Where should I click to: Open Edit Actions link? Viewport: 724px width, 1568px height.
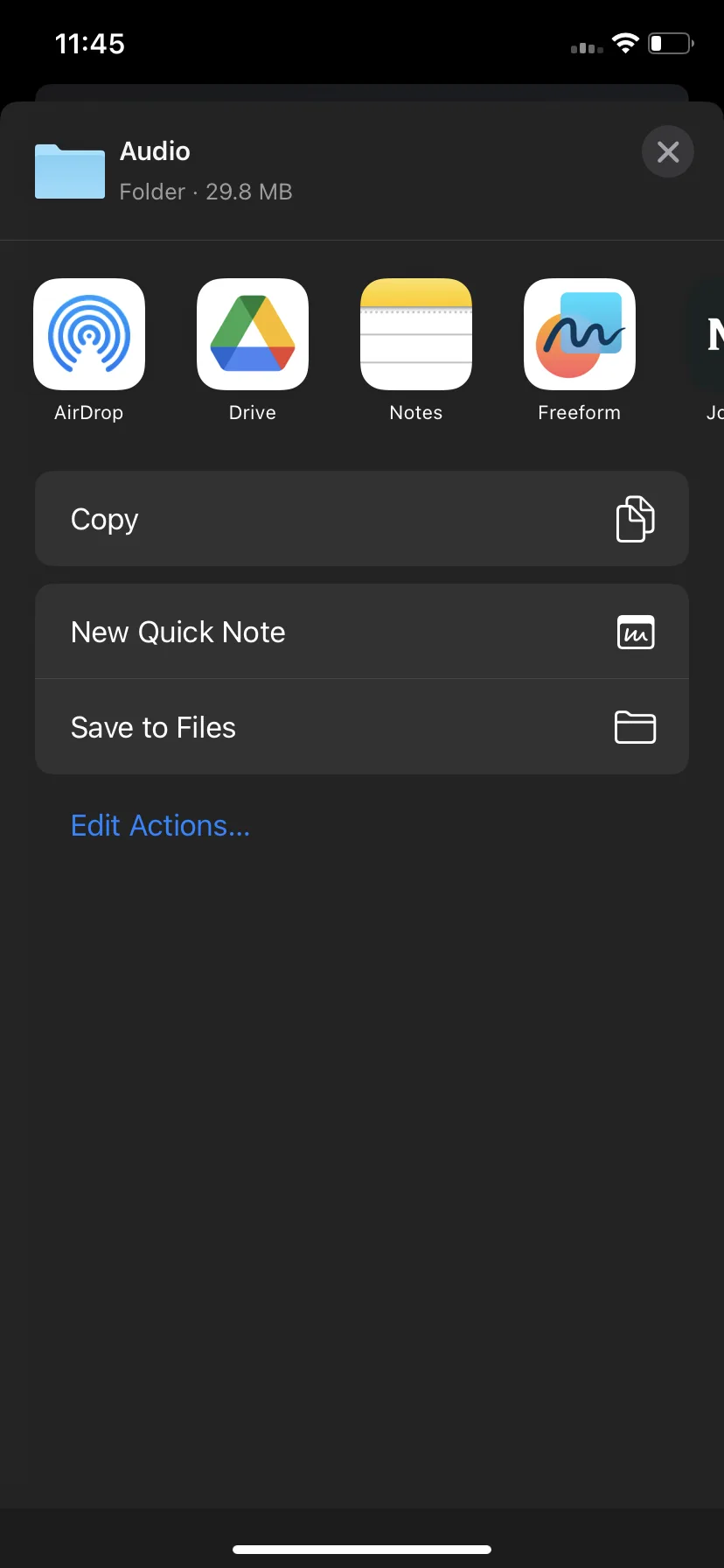161,825
